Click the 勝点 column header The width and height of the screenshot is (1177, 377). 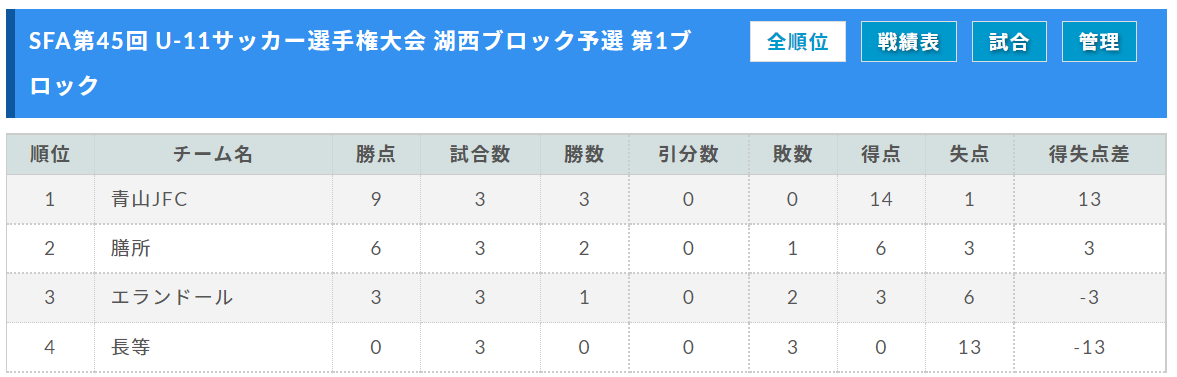click(x=376, y=155)
